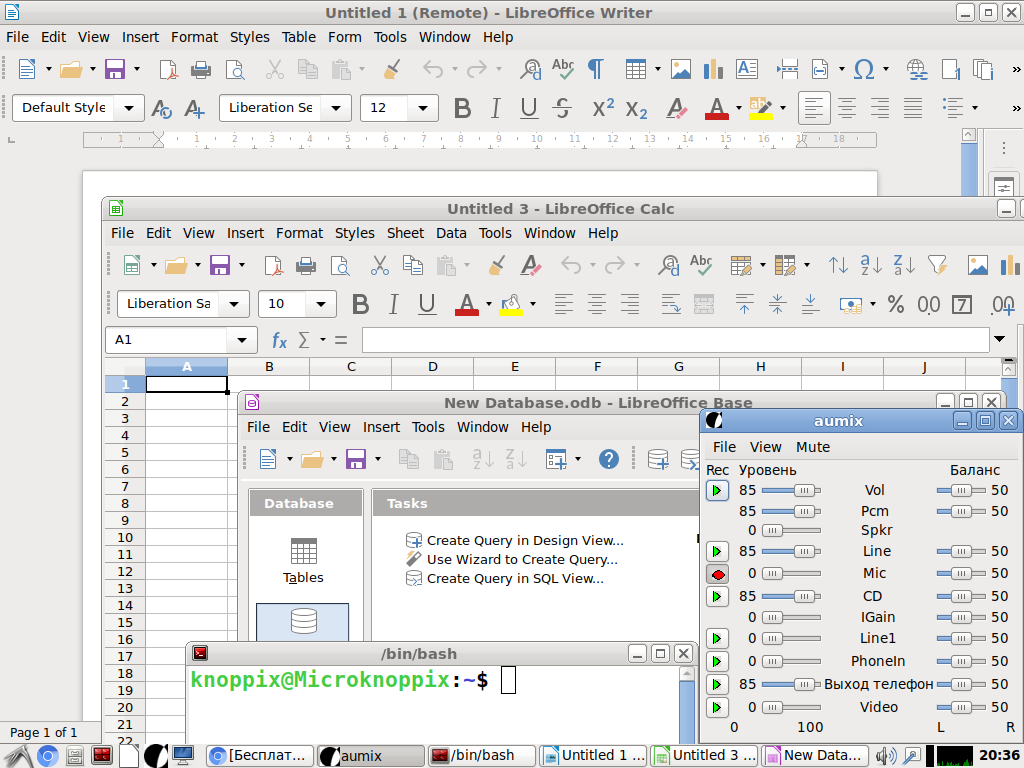Open Writer font size 12 dropdown
Image resolution: width=1024 pixels, height=768 pixels.
pos(423,108)
